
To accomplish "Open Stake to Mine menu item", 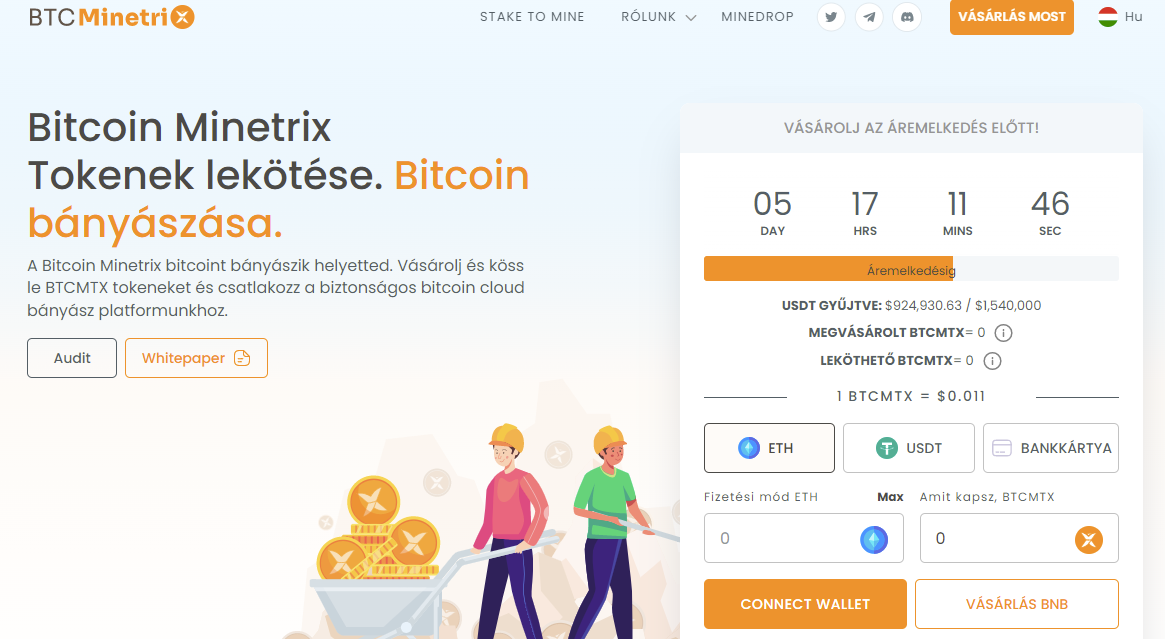I will (532, 17).
